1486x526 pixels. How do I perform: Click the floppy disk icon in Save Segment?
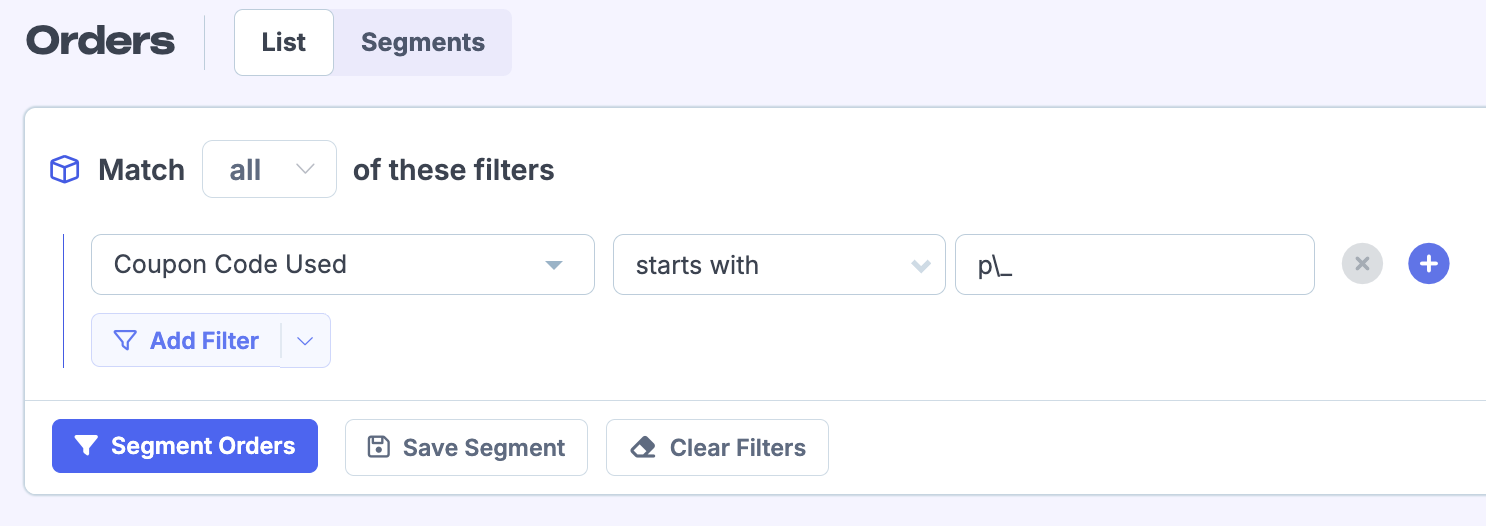(x=379, y=447)
